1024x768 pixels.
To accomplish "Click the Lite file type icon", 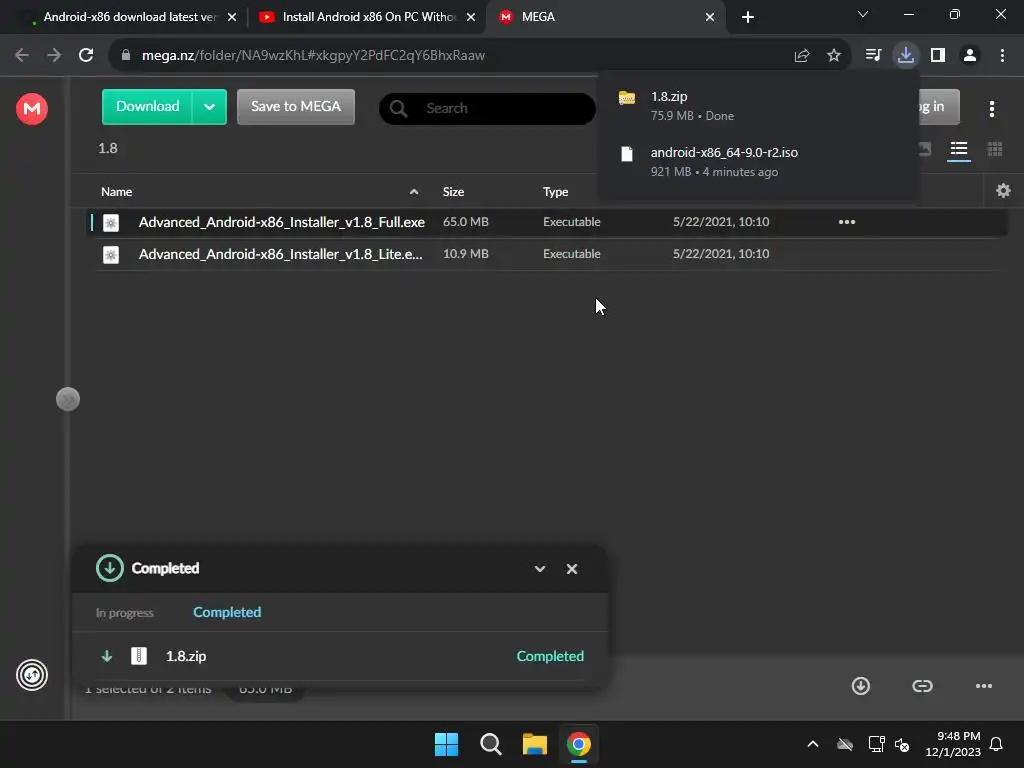I will (x=111, y=255).
